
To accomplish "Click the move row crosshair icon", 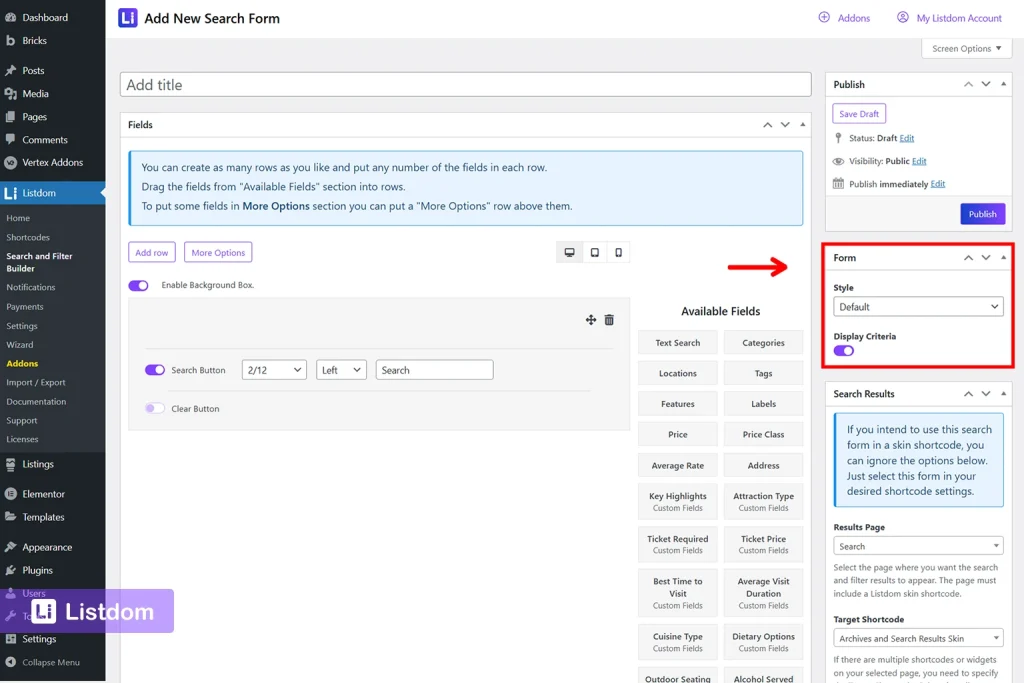I will coord(591,319).
